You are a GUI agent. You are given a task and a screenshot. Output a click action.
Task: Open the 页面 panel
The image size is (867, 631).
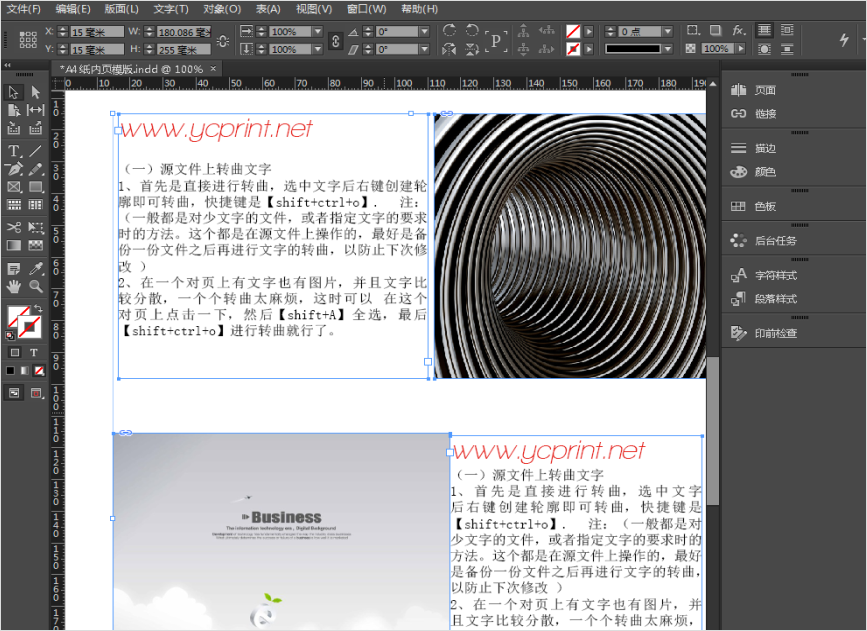[x=764, y=90]
